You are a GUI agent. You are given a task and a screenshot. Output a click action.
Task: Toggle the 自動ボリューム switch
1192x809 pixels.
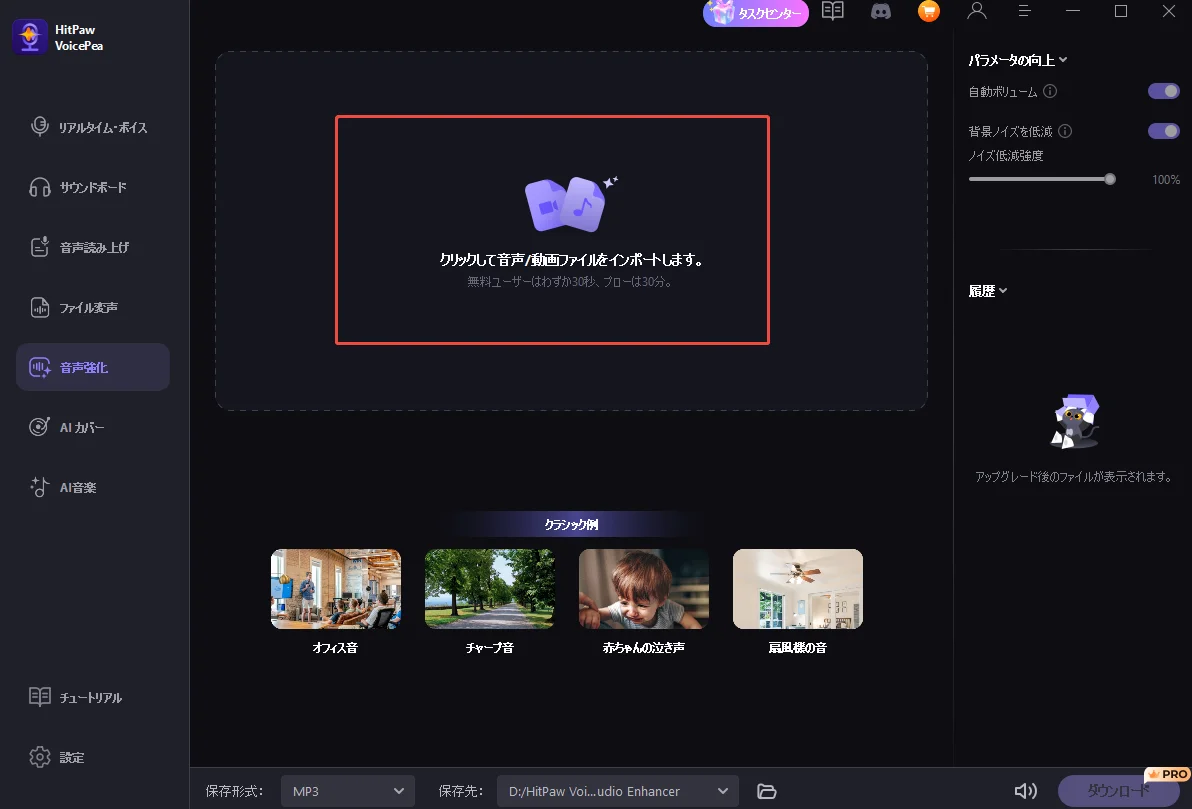1164,91
